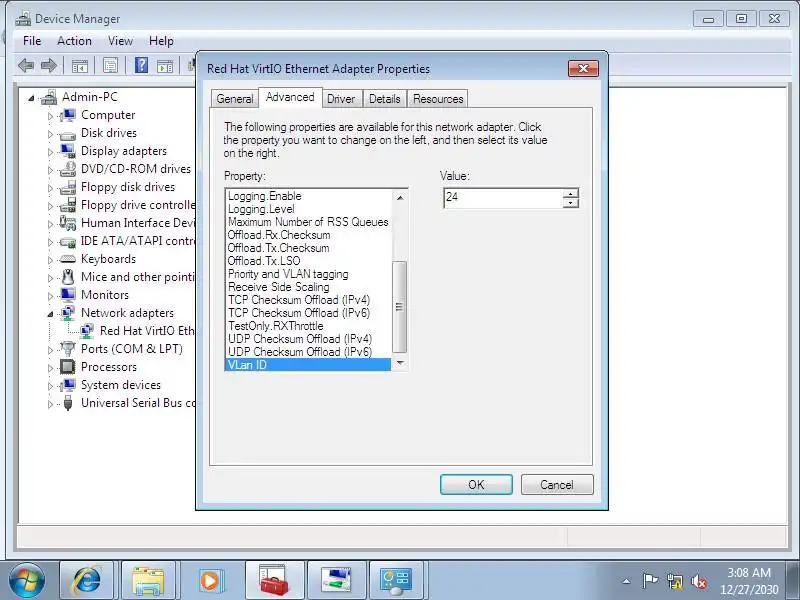Select the Display adapters category icon

click(x=67, y=151)
